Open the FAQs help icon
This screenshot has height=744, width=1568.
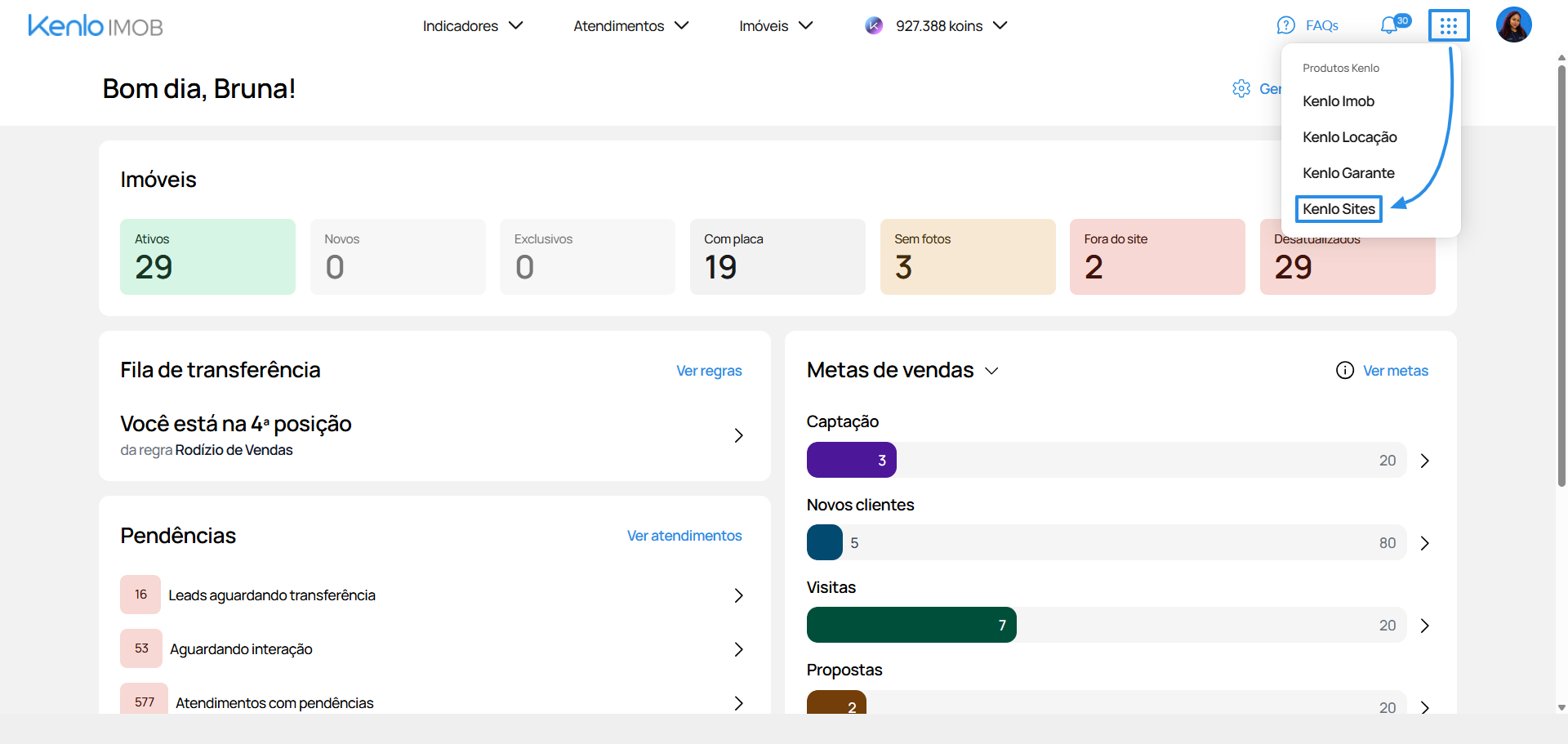tap(1285, 25)
